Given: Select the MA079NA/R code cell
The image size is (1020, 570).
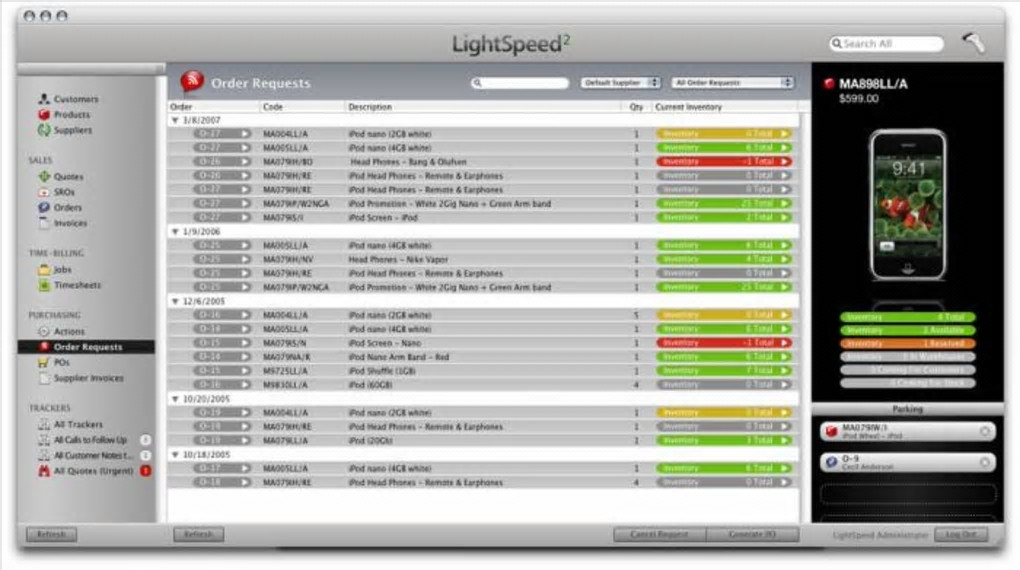Looking at the screenshot, I should [x=286, y=357].
